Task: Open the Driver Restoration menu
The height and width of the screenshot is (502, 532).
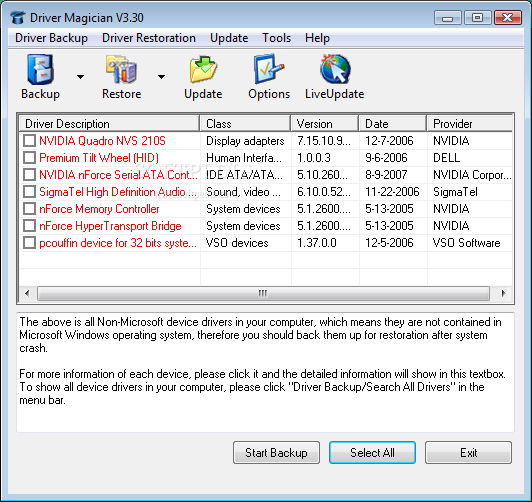Action: tap(149, 38)
